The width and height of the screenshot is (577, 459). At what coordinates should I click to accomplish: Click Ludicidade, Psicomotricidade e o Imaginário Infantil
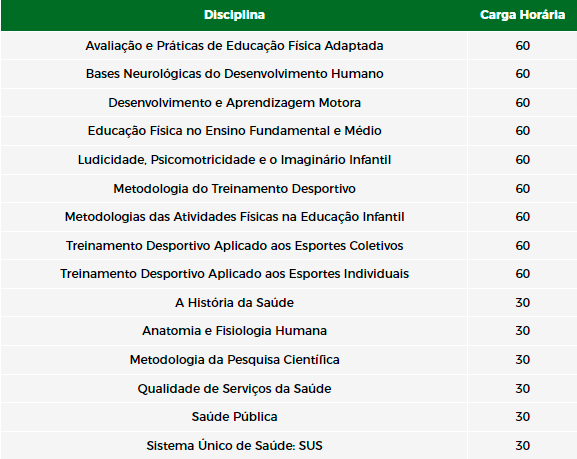pyautogui.click(x=234, y=160)
